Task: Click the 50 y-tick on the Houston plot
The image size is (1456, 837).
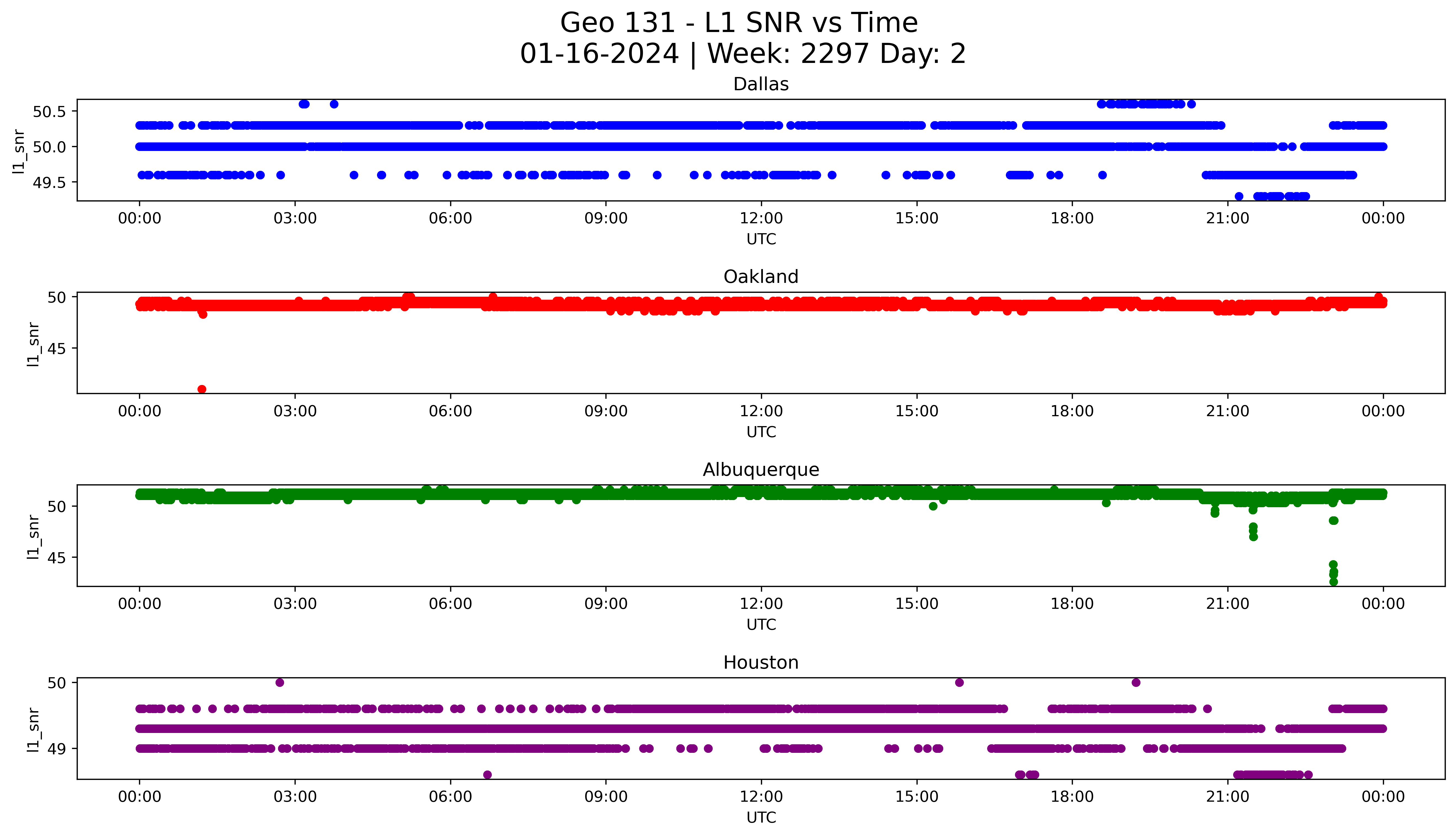Action: 57,683
